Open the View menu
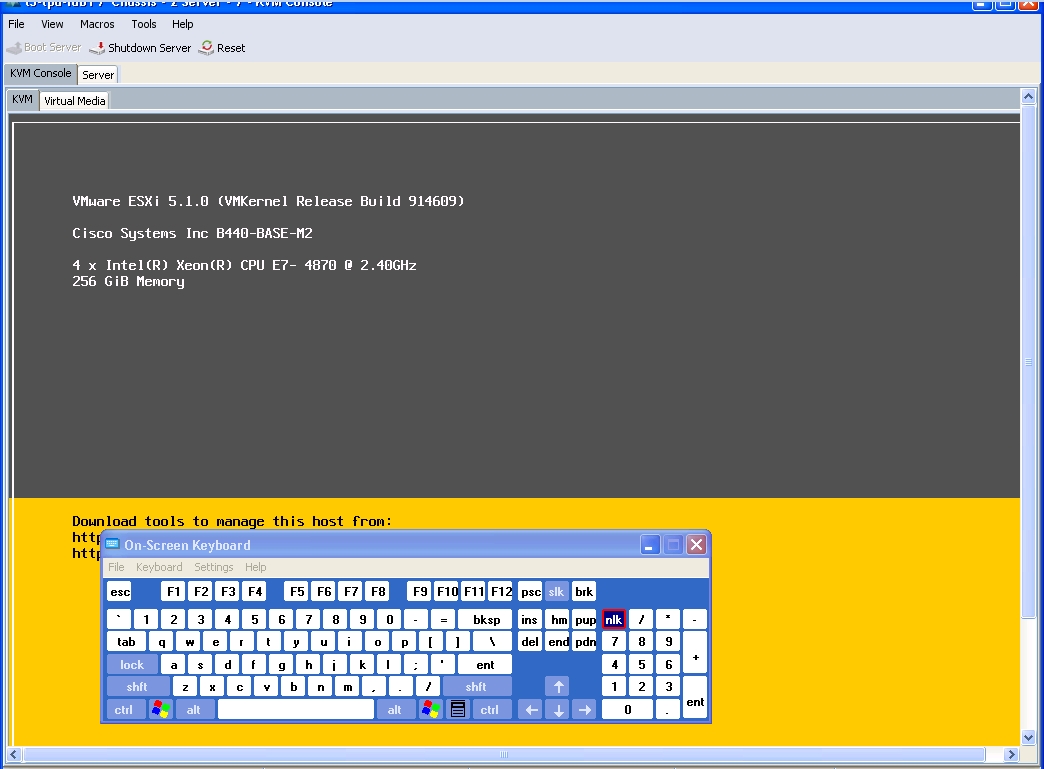This screenshot has height=769, width=1044. [52, 24]
